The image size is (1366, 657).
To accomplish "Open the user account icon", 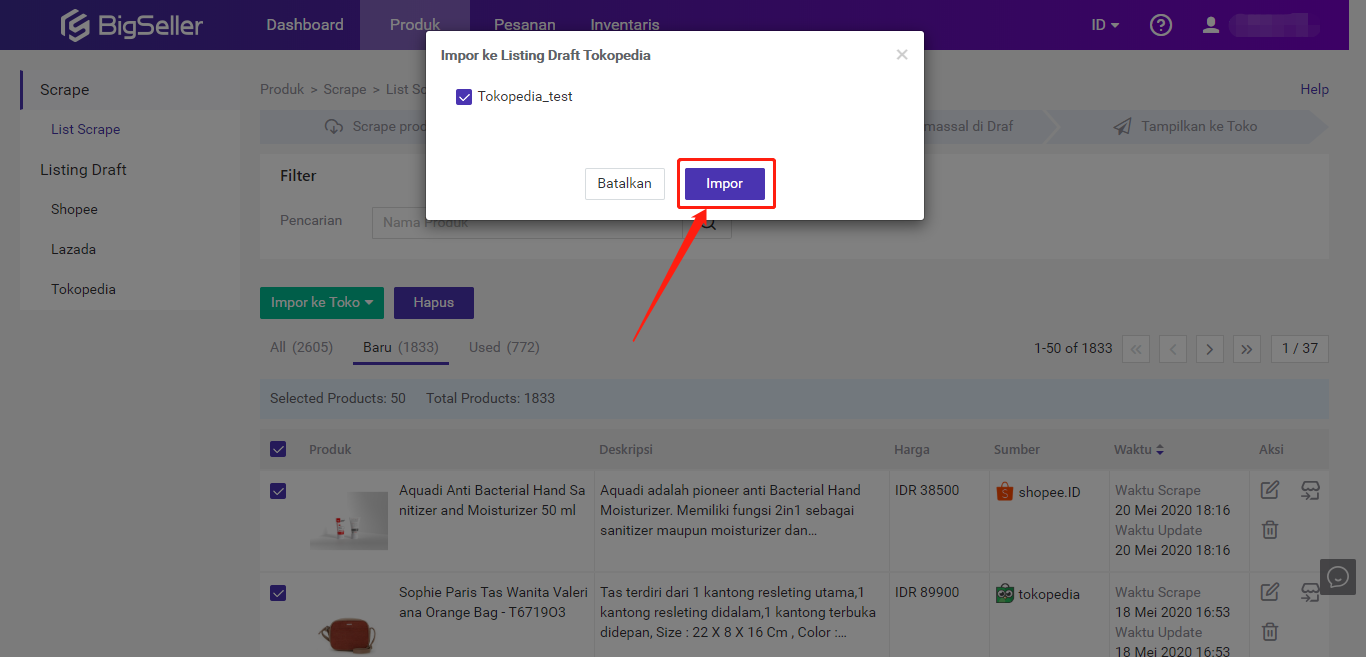I will (x=1211, y=25).
